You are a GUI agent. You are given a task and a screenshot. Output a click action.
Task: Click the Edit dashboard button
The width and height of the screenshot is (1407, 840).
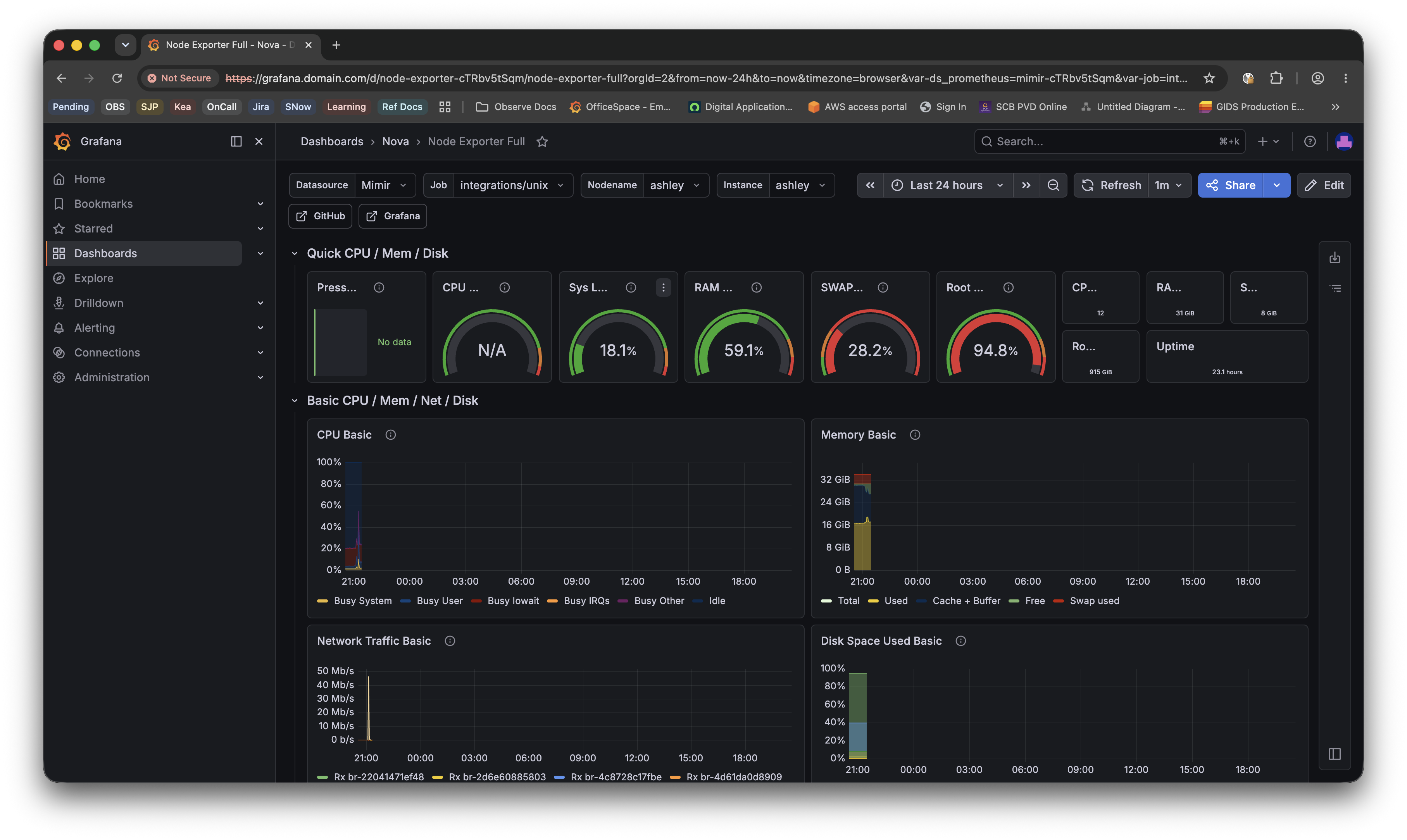click(x=1323, y=185)
